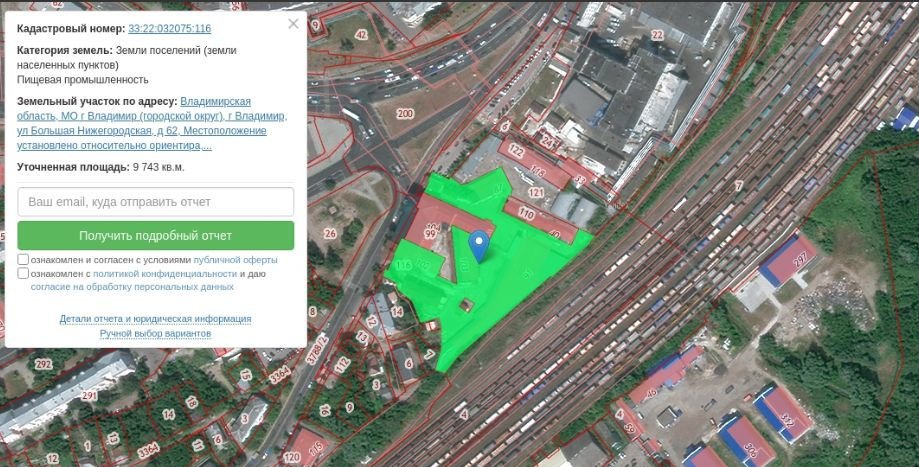The width and height of the screenshot is (919, 467).
Task: Select parcel 122 near the warehouse
Action: click(x=516, y=151)
